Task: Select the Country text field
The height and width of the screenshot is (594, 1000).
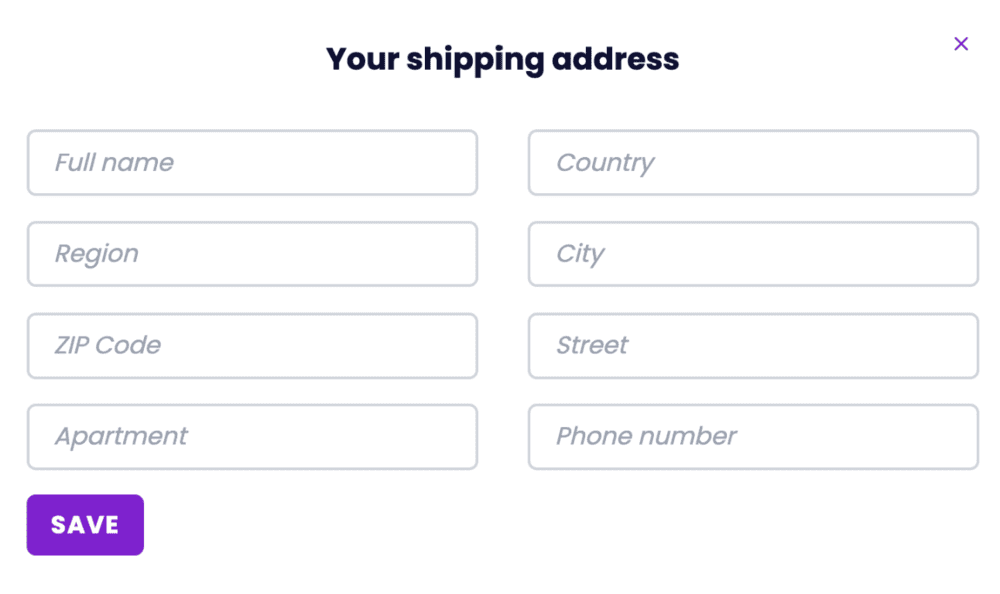Action: tap(753, 163)
